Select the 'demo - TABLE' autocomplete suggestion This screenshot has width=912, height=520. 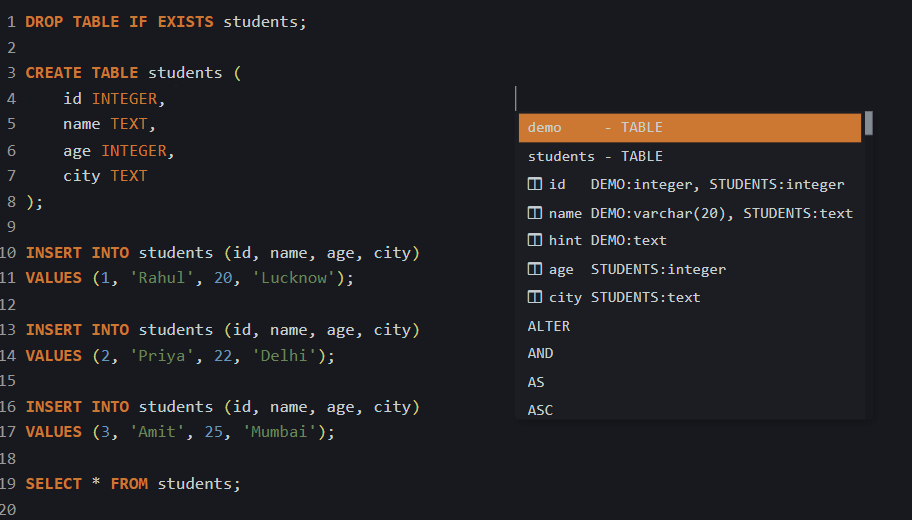690,128
